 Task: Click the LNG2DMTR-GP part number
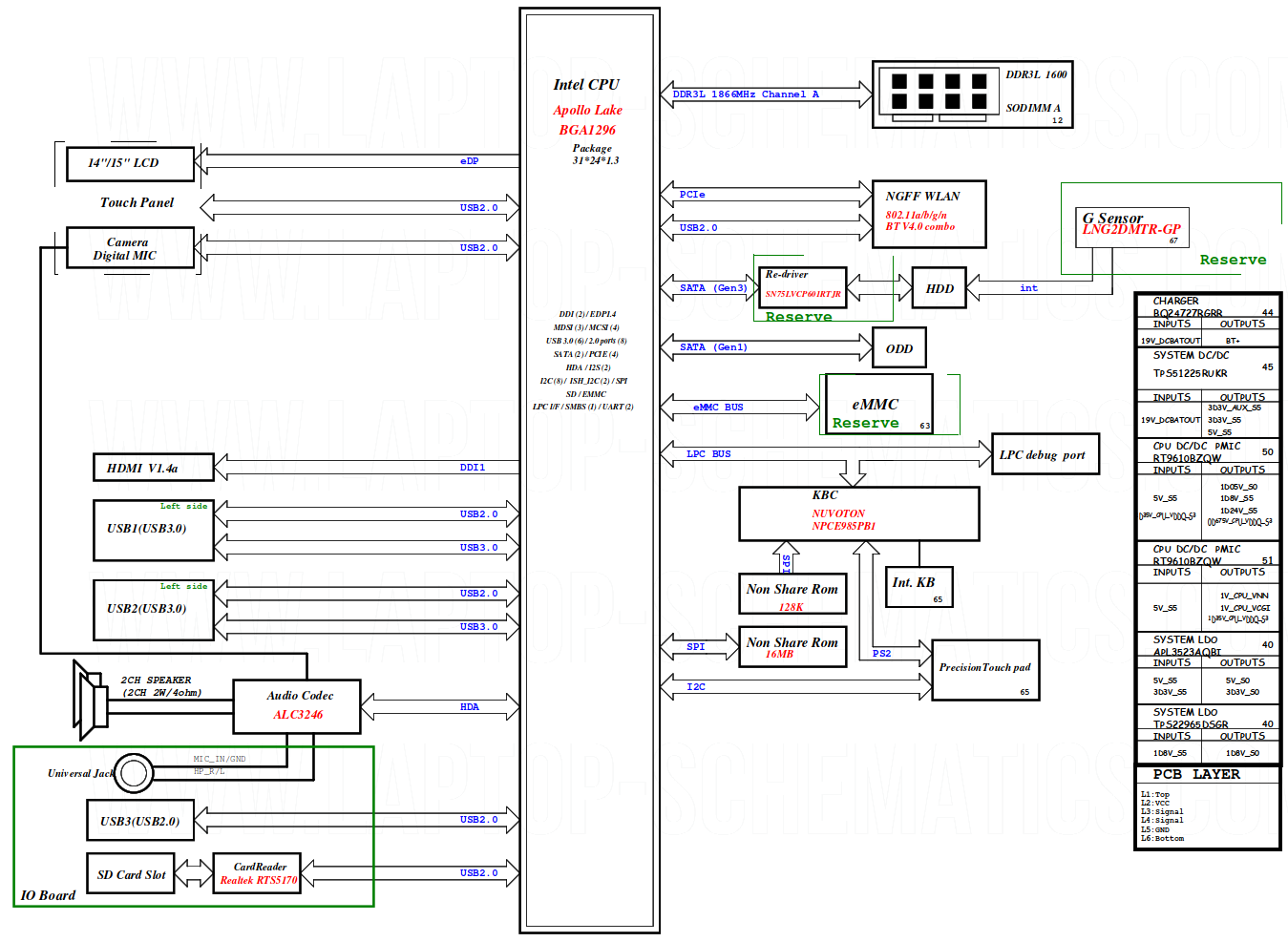[x=1131, y=230]
